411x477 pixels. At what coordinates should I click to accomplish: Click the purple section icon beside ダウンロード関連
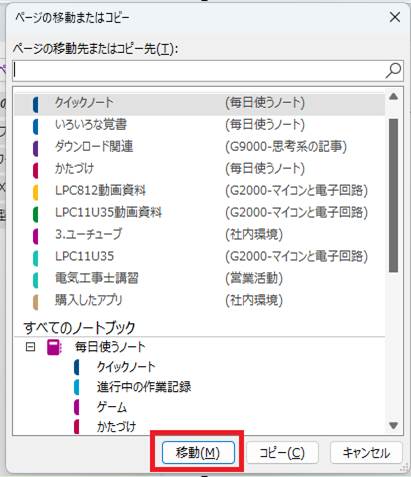pos(36,148)
